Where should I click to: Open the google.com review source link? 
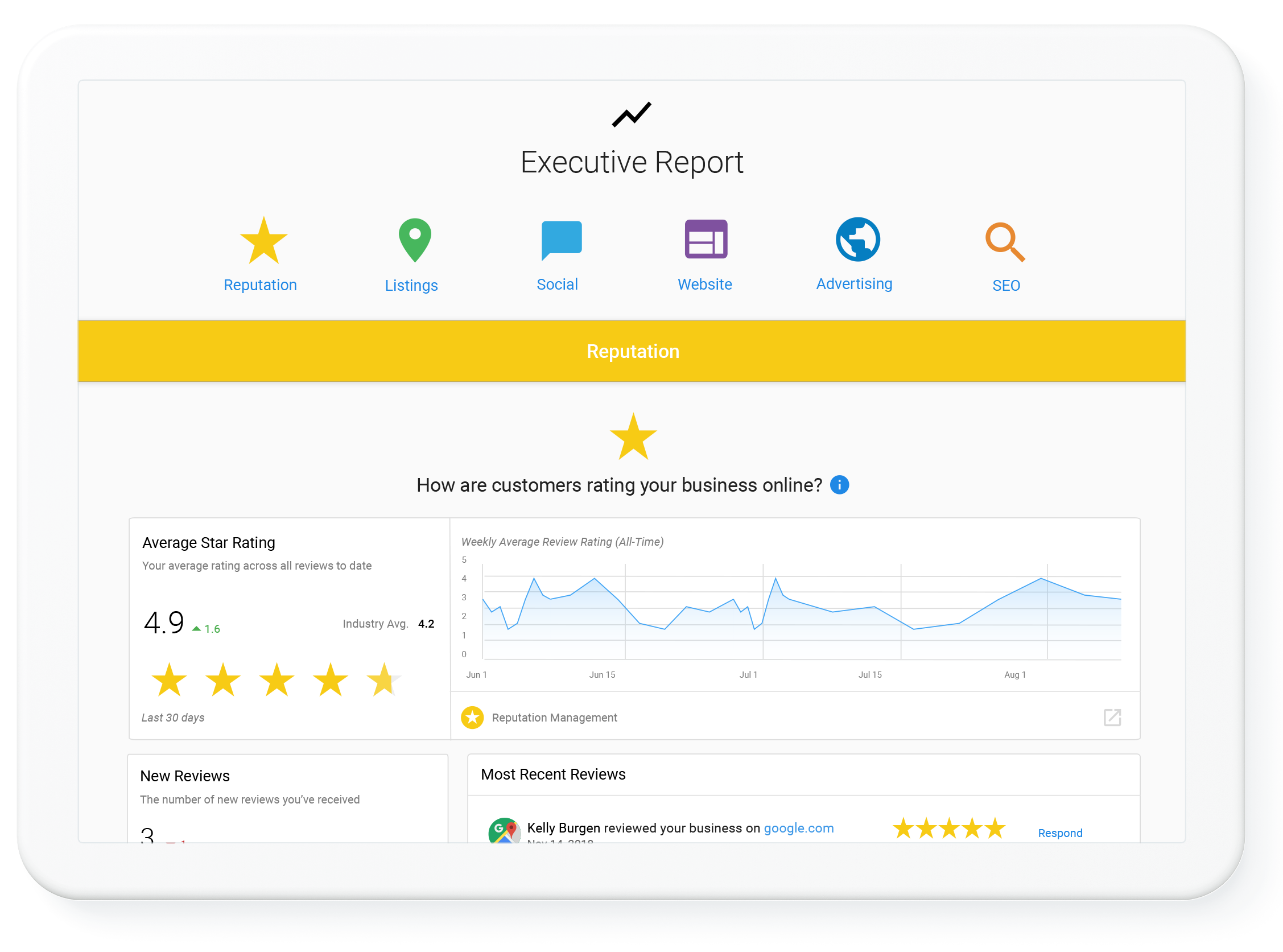click(798, 828)
